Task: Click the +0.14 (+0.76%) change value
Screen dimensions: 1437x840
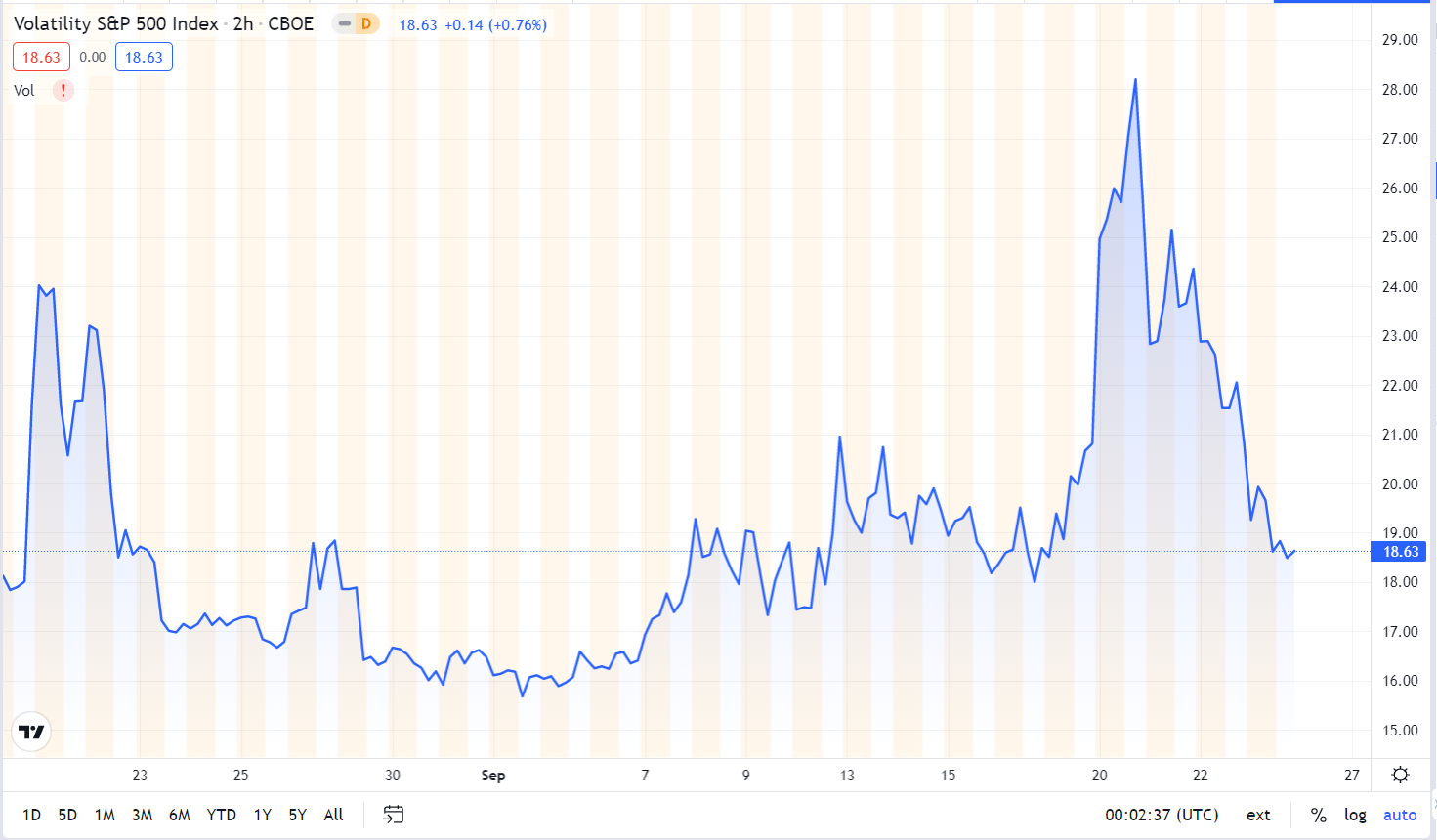Action: [495, 25]
